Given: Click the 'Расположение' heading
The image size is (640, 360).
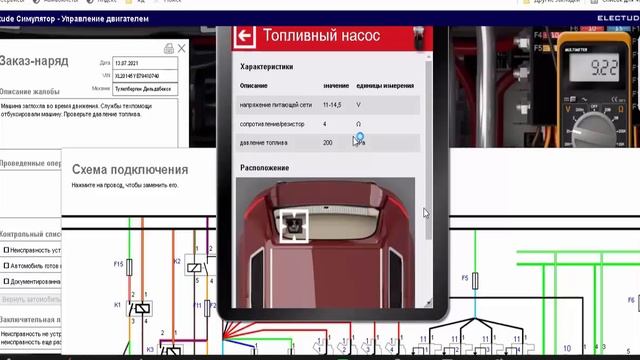Looking at the screenshot, I should 264,168.
